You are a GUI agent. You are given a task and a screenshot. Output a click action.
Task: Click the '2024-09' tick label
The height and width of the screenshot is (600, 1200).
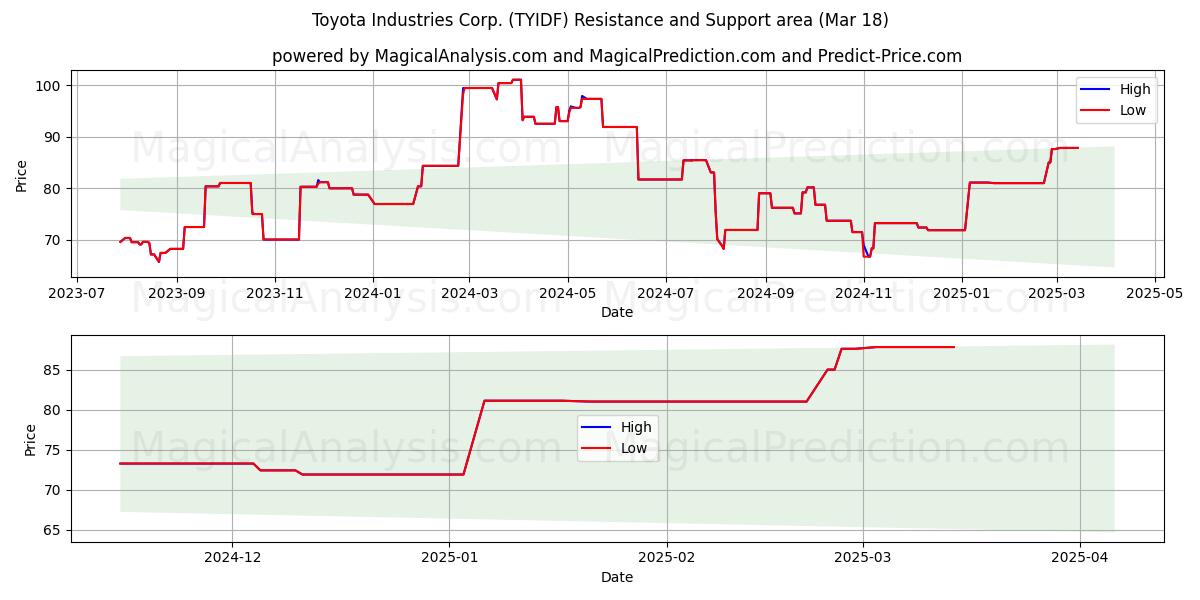pos(766,293)
